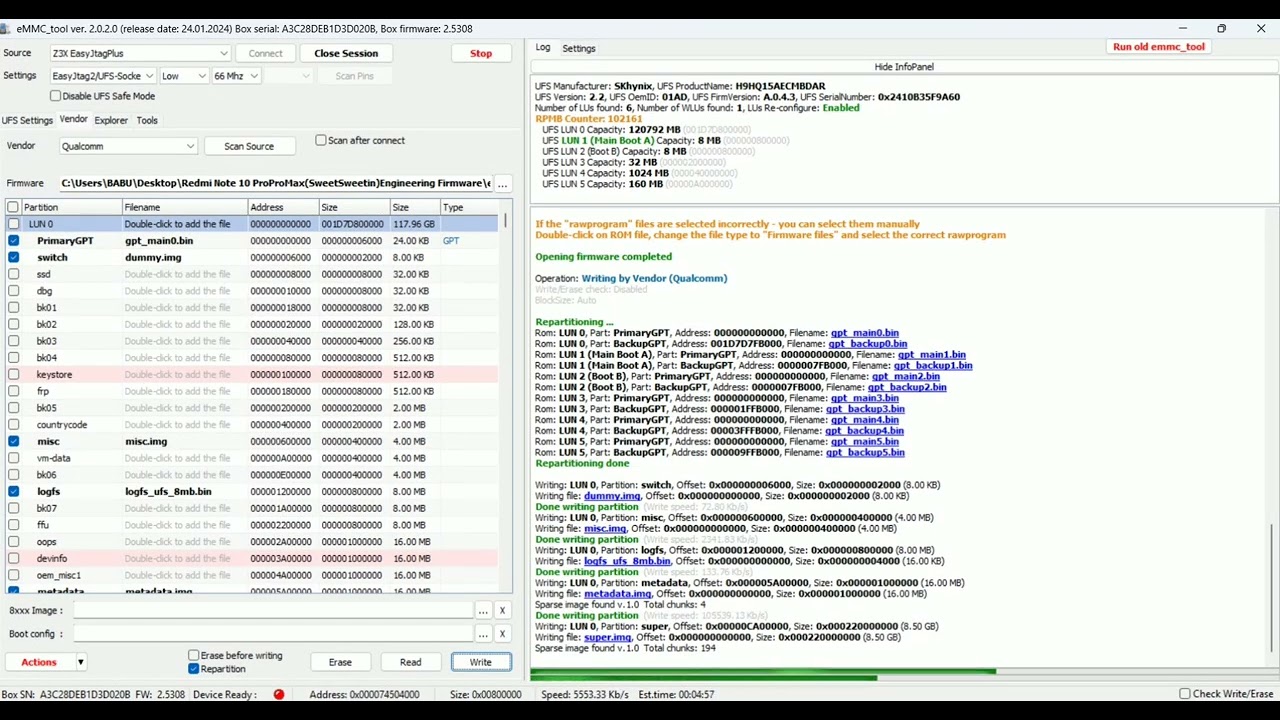The image size is (1280, 720).
Task: Click the Stop button
Action: (x=481, y=53)
